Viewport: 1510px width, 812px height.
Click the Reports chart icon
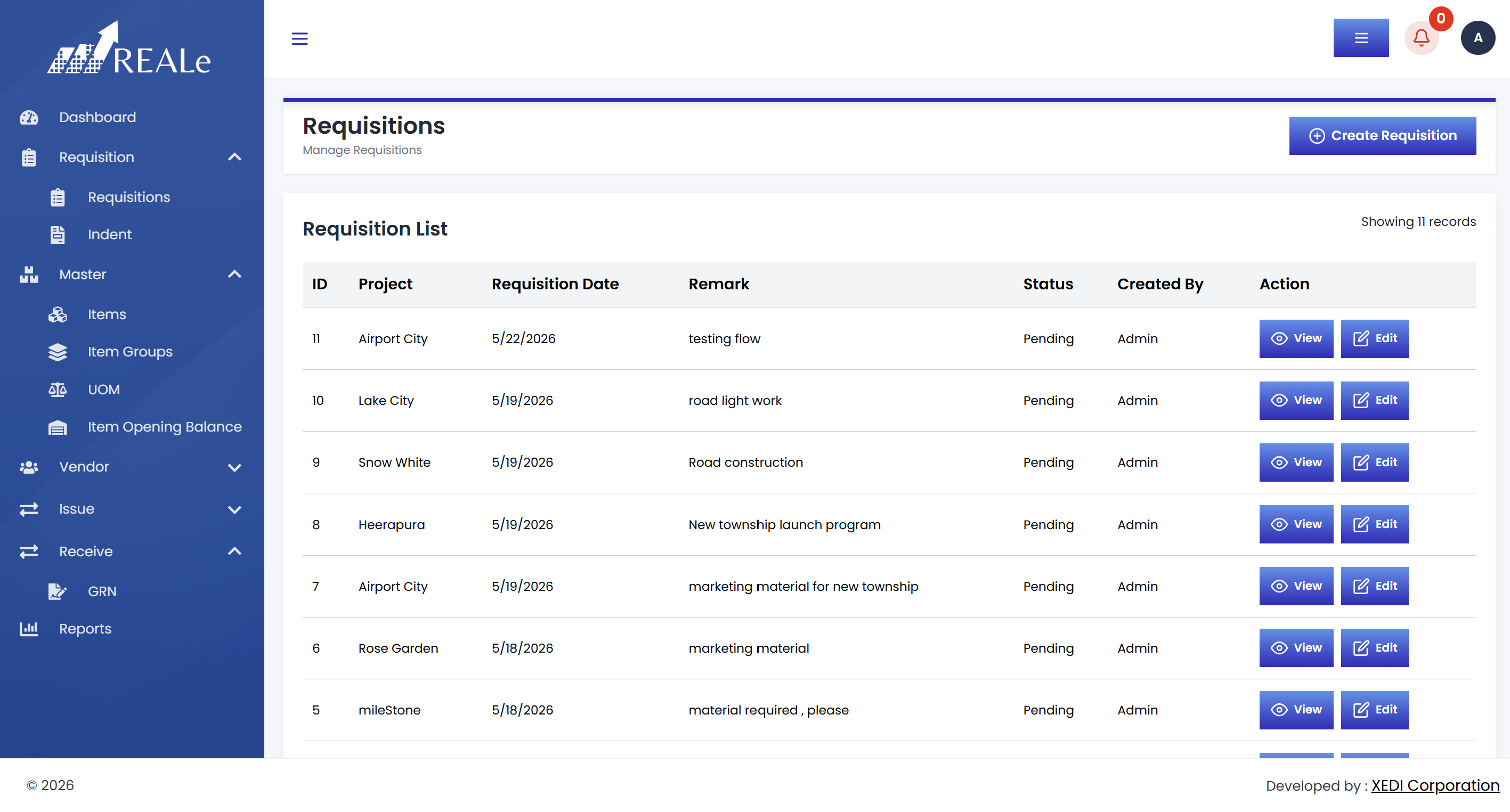pos(29,629)
